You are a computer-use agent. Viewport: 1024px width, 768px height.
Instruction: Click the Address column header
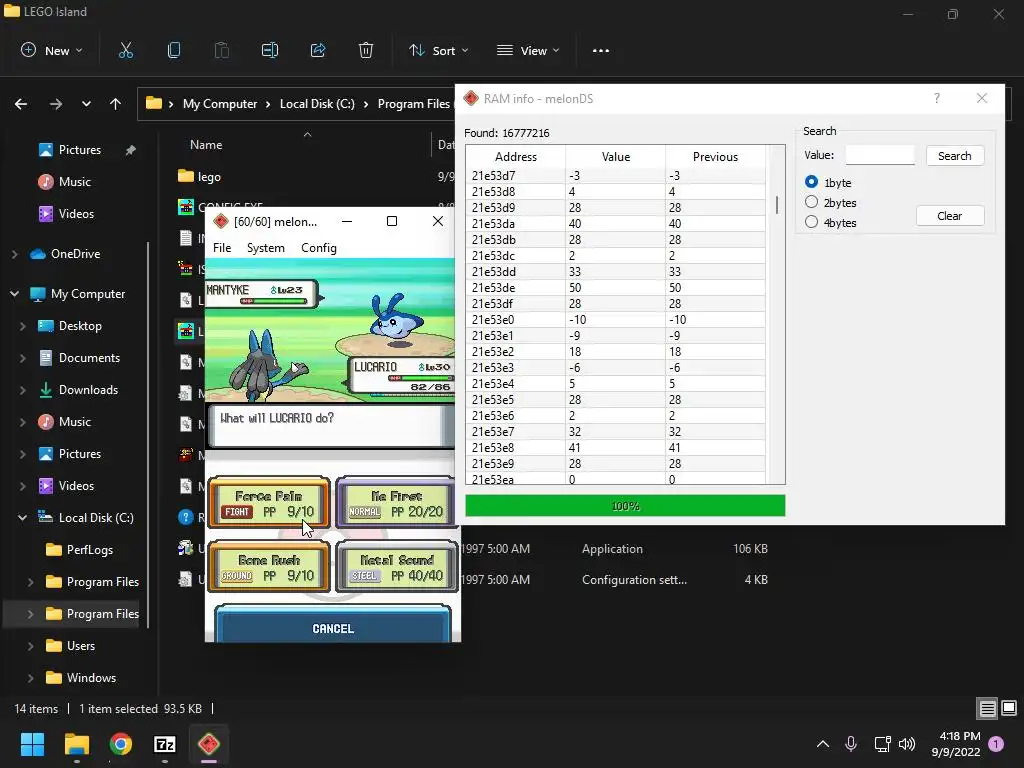pyautogui.click(x=515, y=157)
